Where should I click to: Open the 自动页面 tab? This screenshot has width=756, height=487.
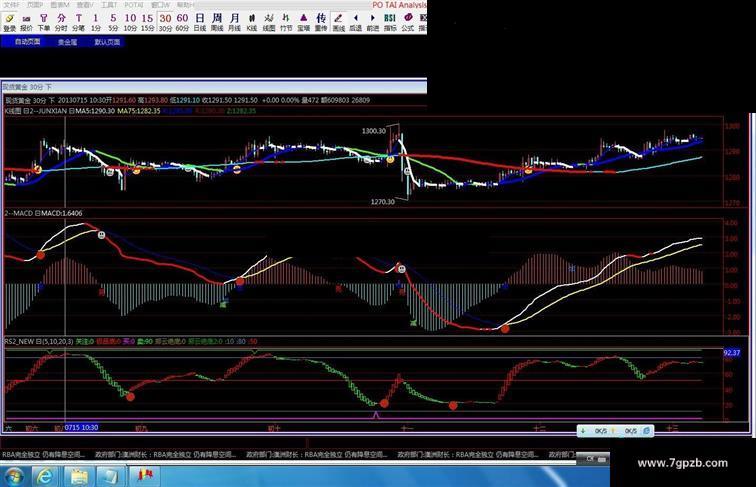tap(27, 43)
